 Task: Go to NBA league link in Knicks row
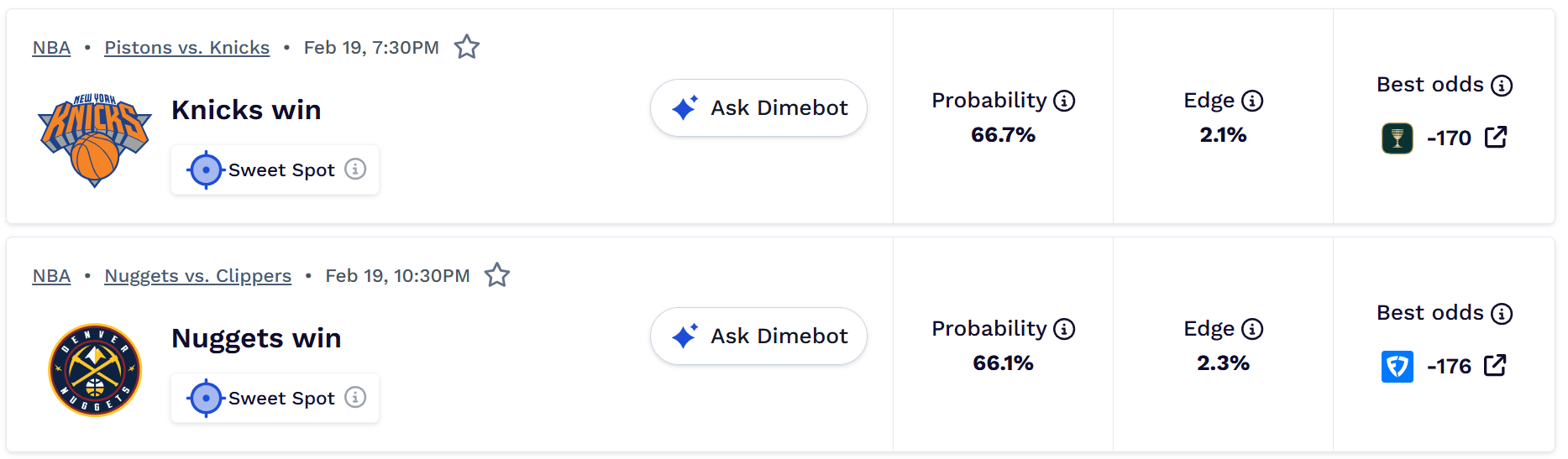click(x=51, y=48)
